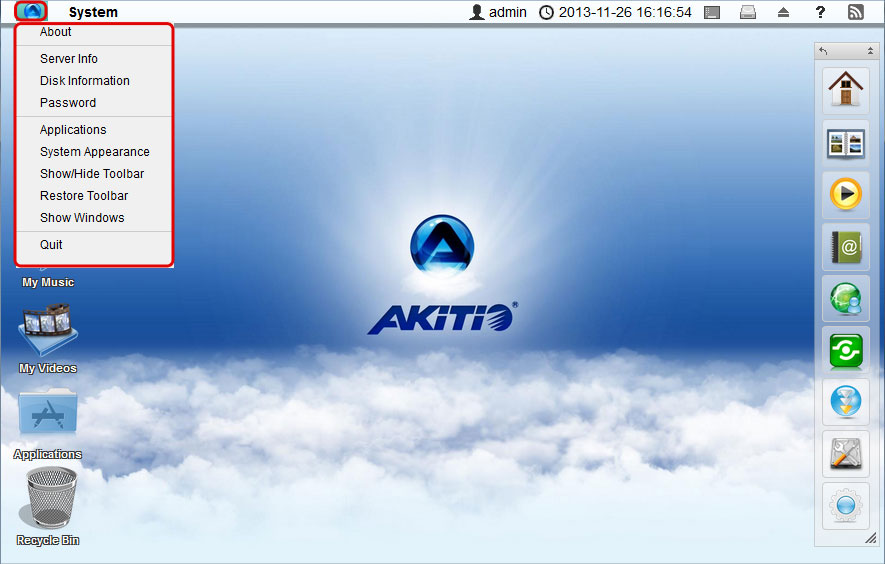The width and height of the screenshot is (885, 564).
Task: Open the download manager toolbar icon
Action: (845, 401)
